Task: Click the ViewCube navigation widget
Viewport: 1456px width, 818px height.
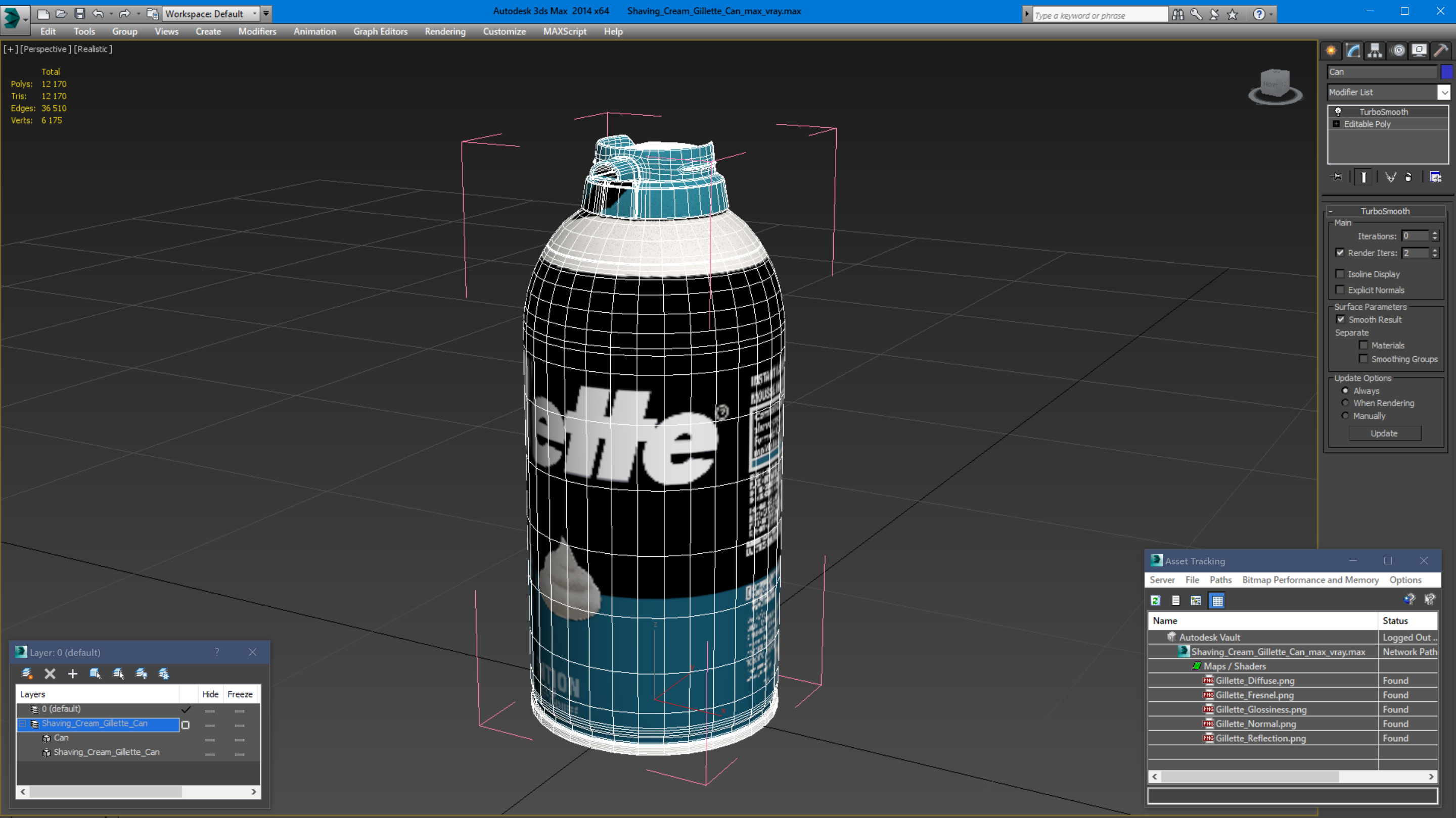Action: (x=1275, y=86)
